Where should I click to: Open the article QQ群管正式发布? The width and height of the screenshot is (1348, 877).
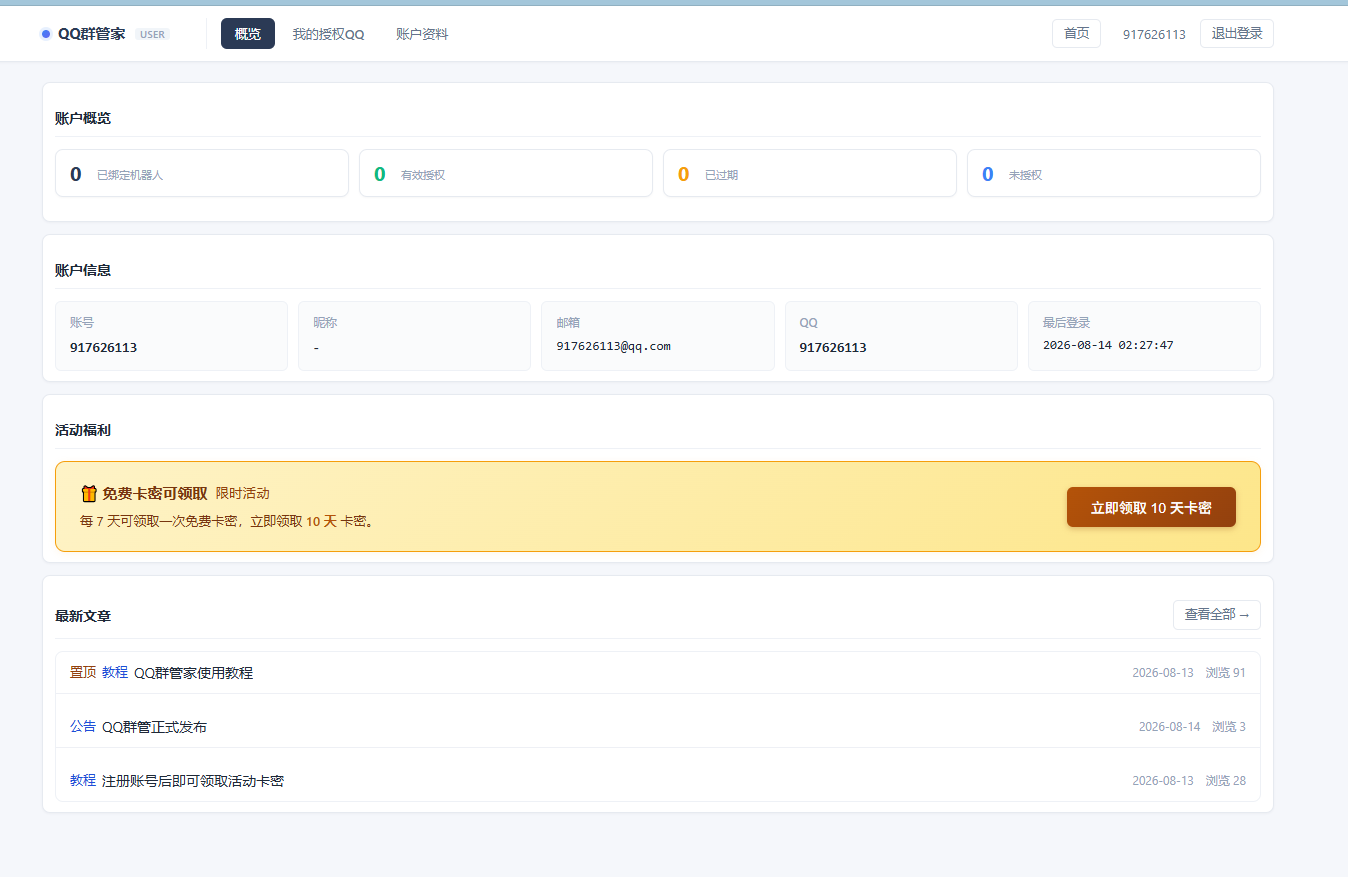(154, 727)
